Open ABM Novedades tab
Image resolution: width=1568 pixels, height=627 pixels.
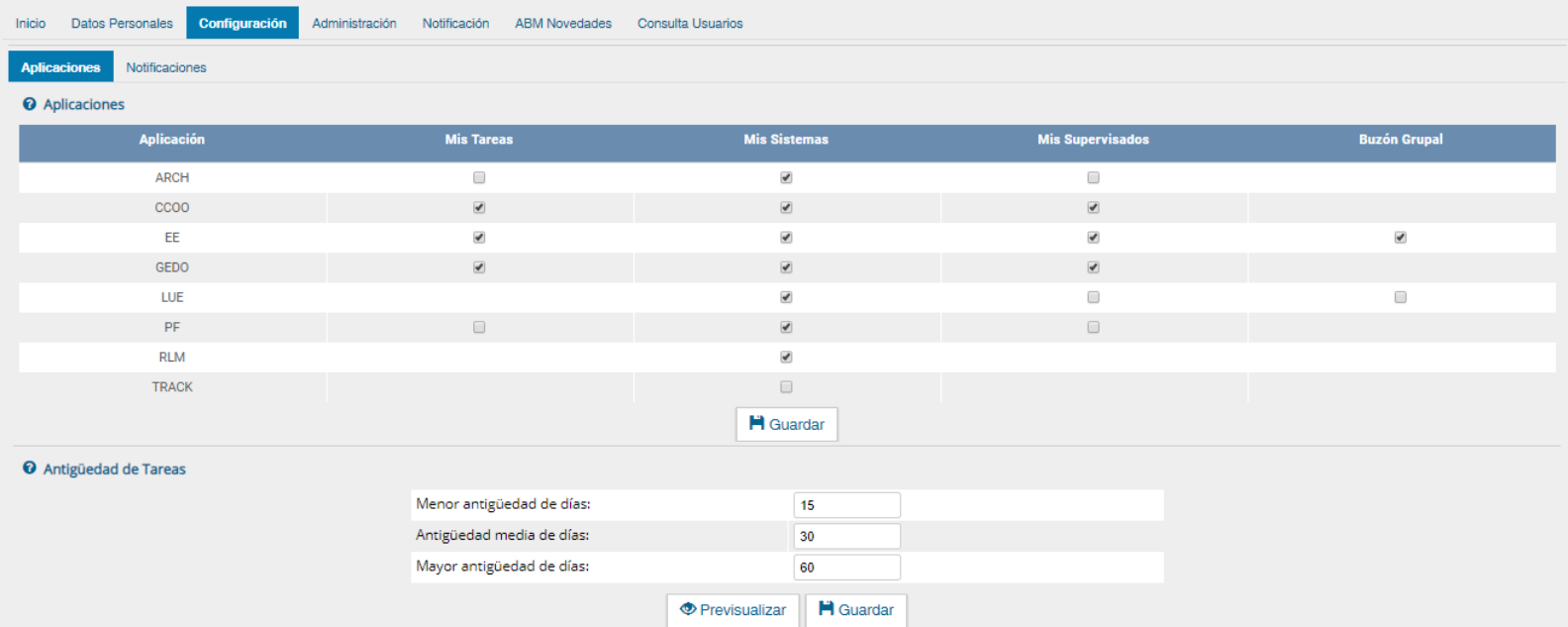pyautogui.click(x=562, y=23)
